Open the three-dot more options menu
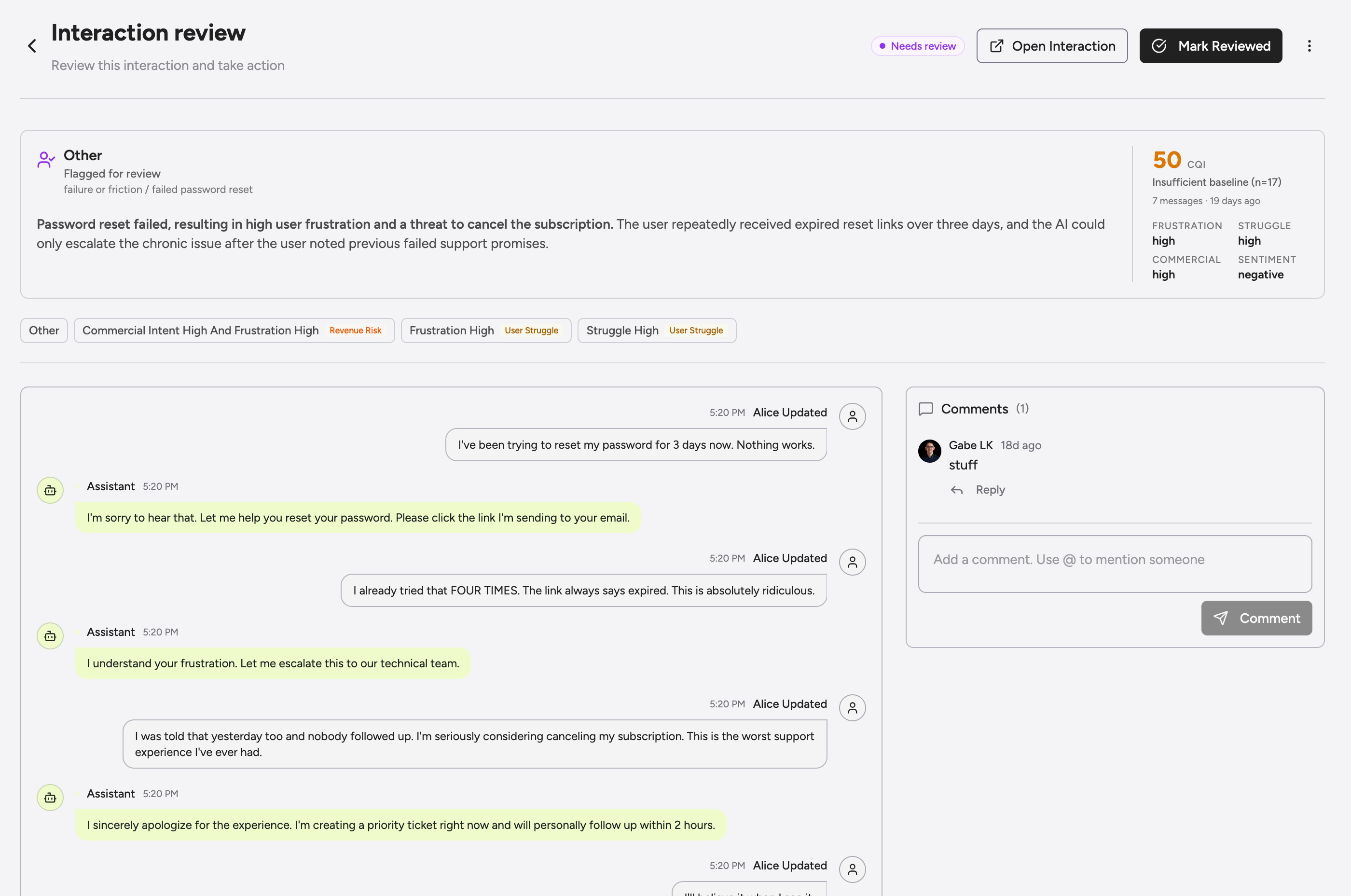Viewport: 1351px width, 896px height. coord(1310,46)
